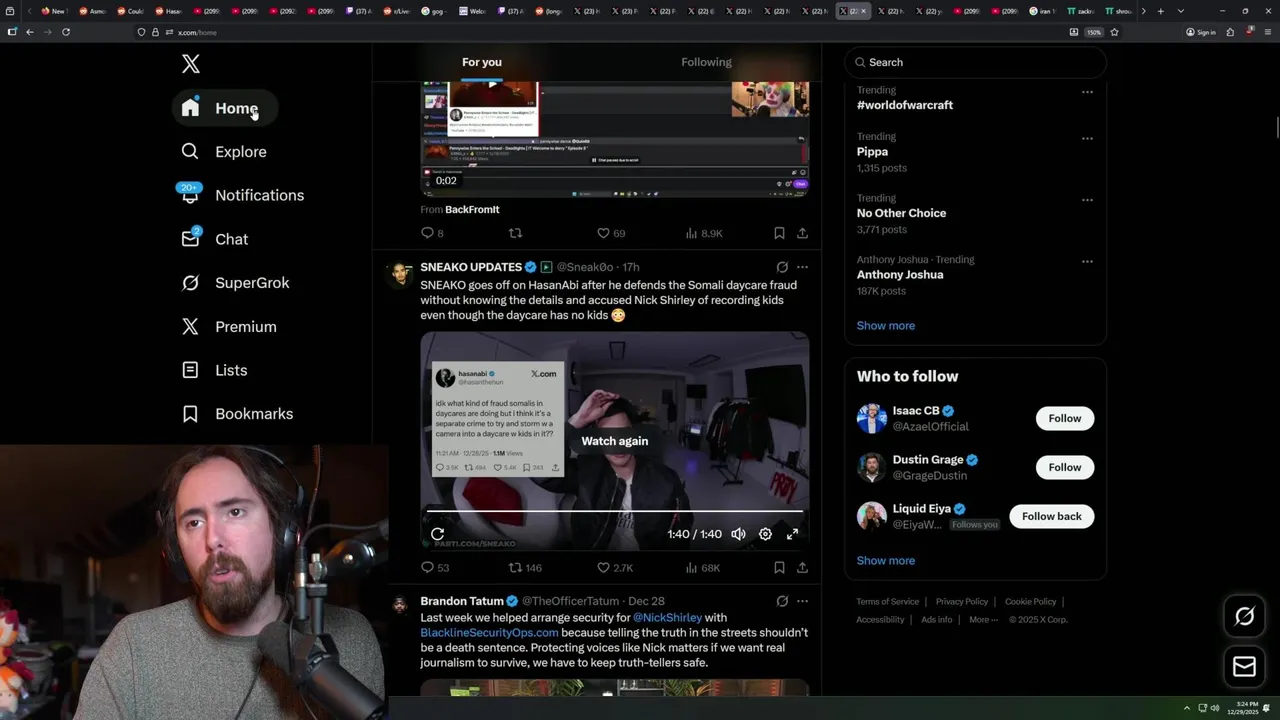The image size is (1280, 720).
Task: Like the SNEAKO UPDATES post
Action: (x=615, y=568)
